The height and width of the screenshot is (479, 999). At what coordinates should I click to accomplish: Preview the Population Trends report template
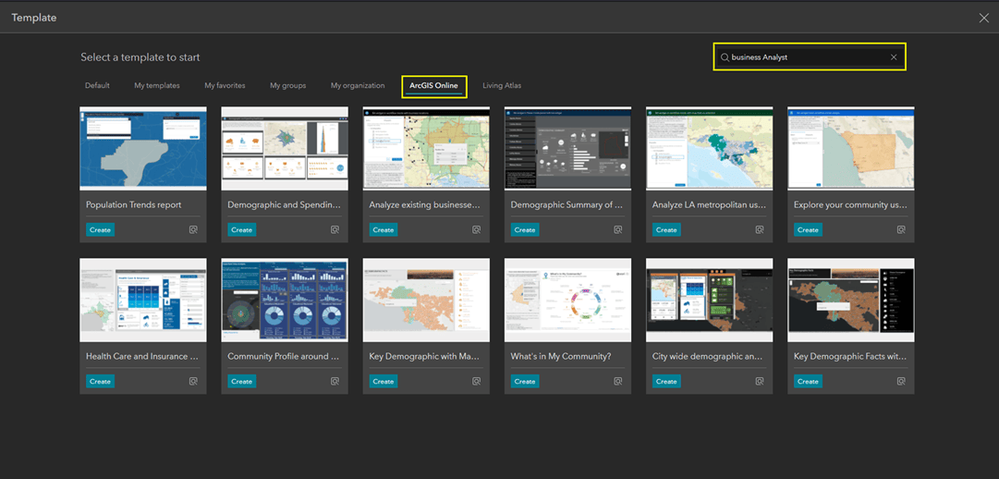193,230
